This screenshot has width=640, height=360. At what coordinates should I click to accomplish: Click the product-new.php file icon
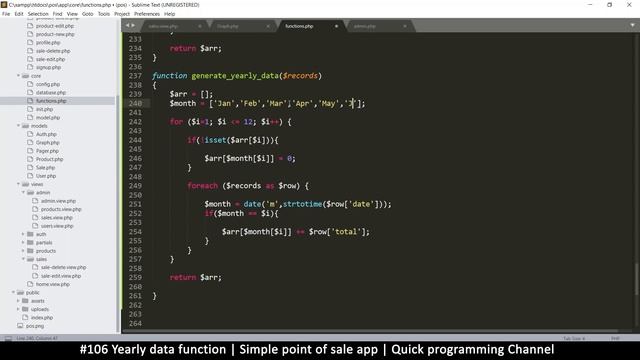pos(30,34)
